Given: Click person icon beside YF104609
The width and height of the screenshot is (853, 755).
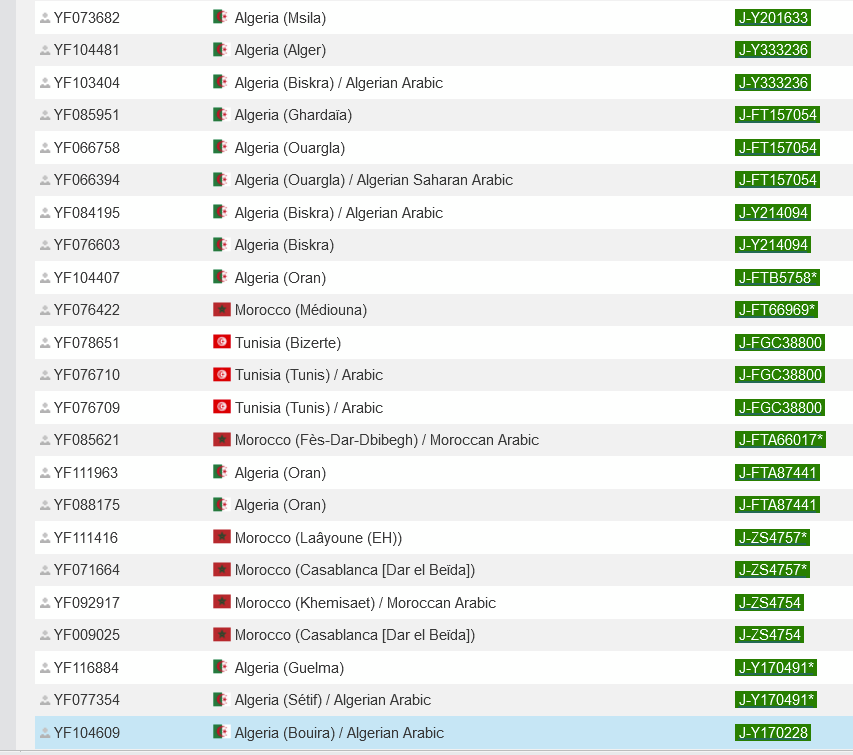Looking at the screenshot, I should pyautogui.click(x=45, y=733).
